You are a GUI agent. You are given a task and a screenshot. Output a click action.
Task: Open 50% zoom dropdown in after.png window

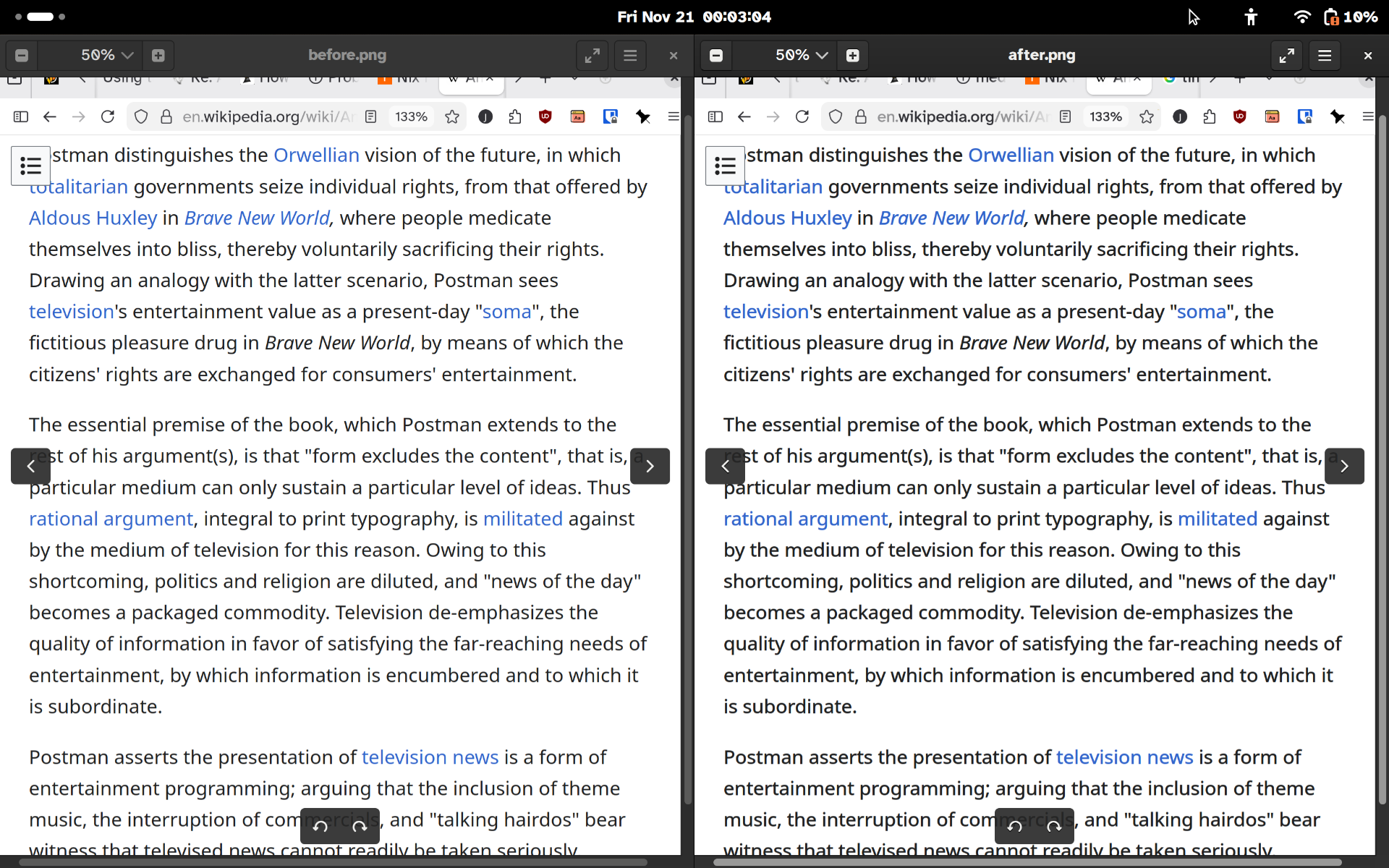801,55
